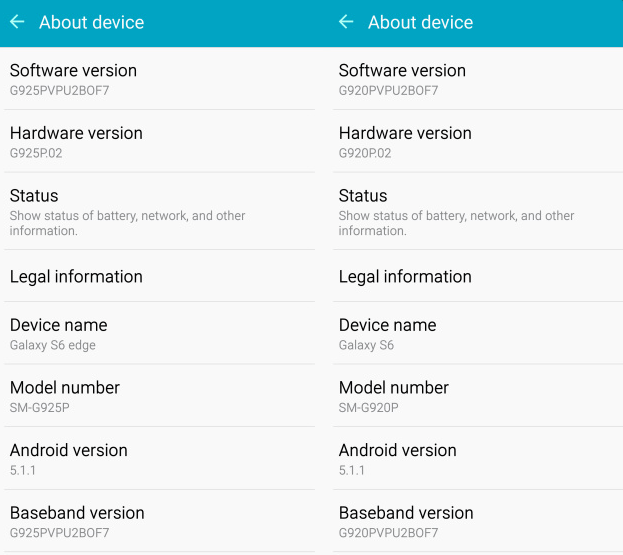Select Hardware version G920P.02 item

pos(477,142)
